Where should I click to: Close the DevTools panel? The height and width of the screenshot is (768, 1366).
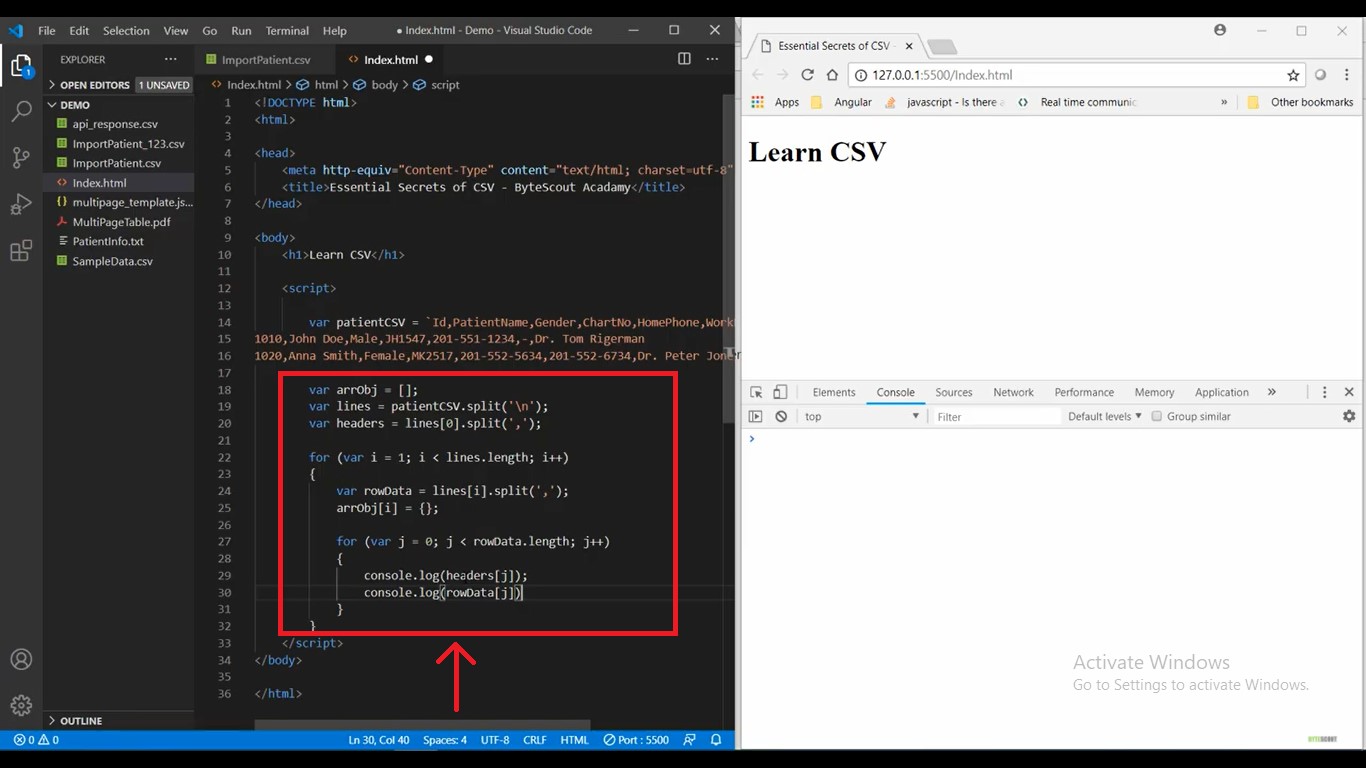point(1349,392)
